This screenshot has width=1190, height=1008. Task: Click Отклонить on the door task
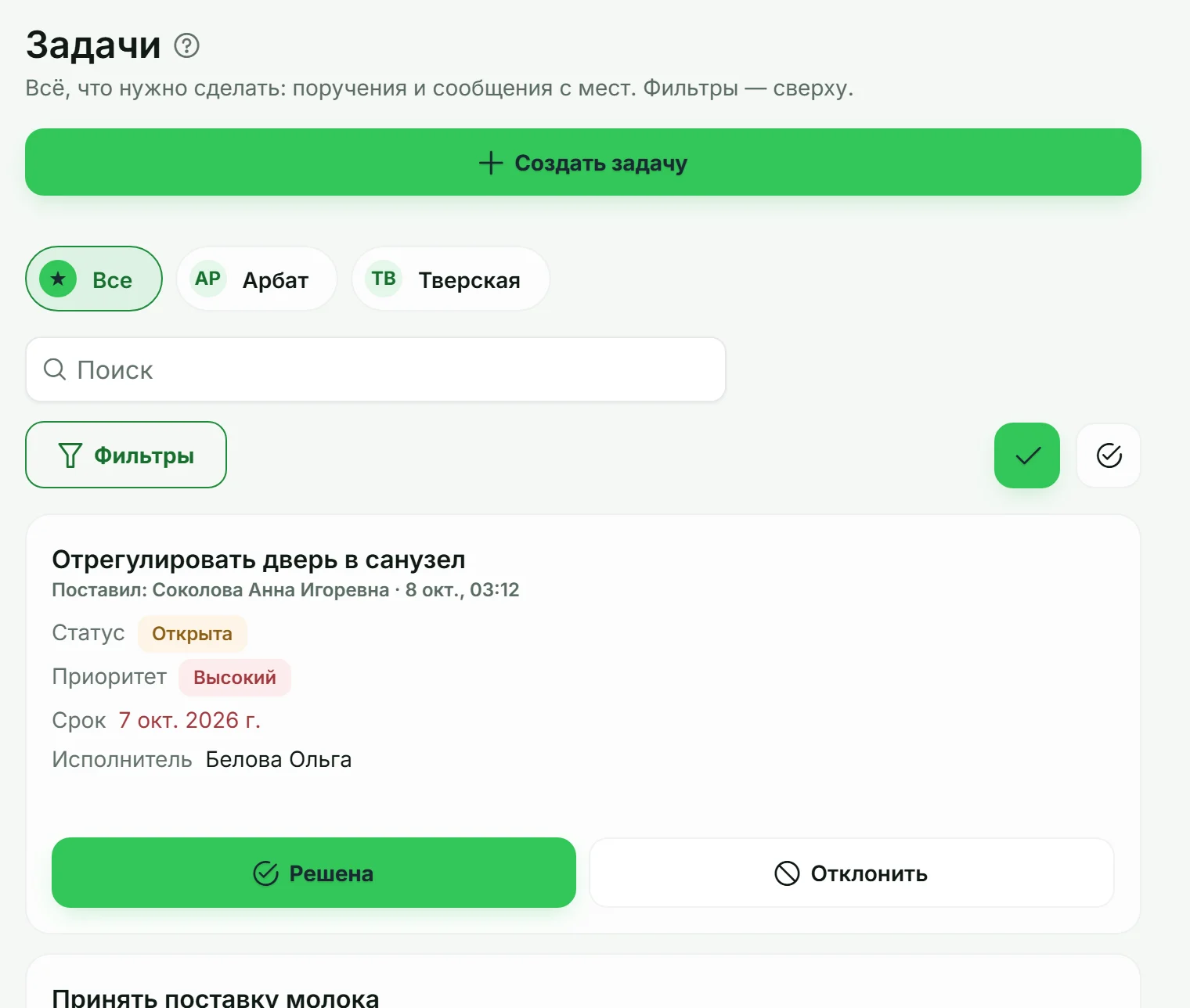pos(852,873)
